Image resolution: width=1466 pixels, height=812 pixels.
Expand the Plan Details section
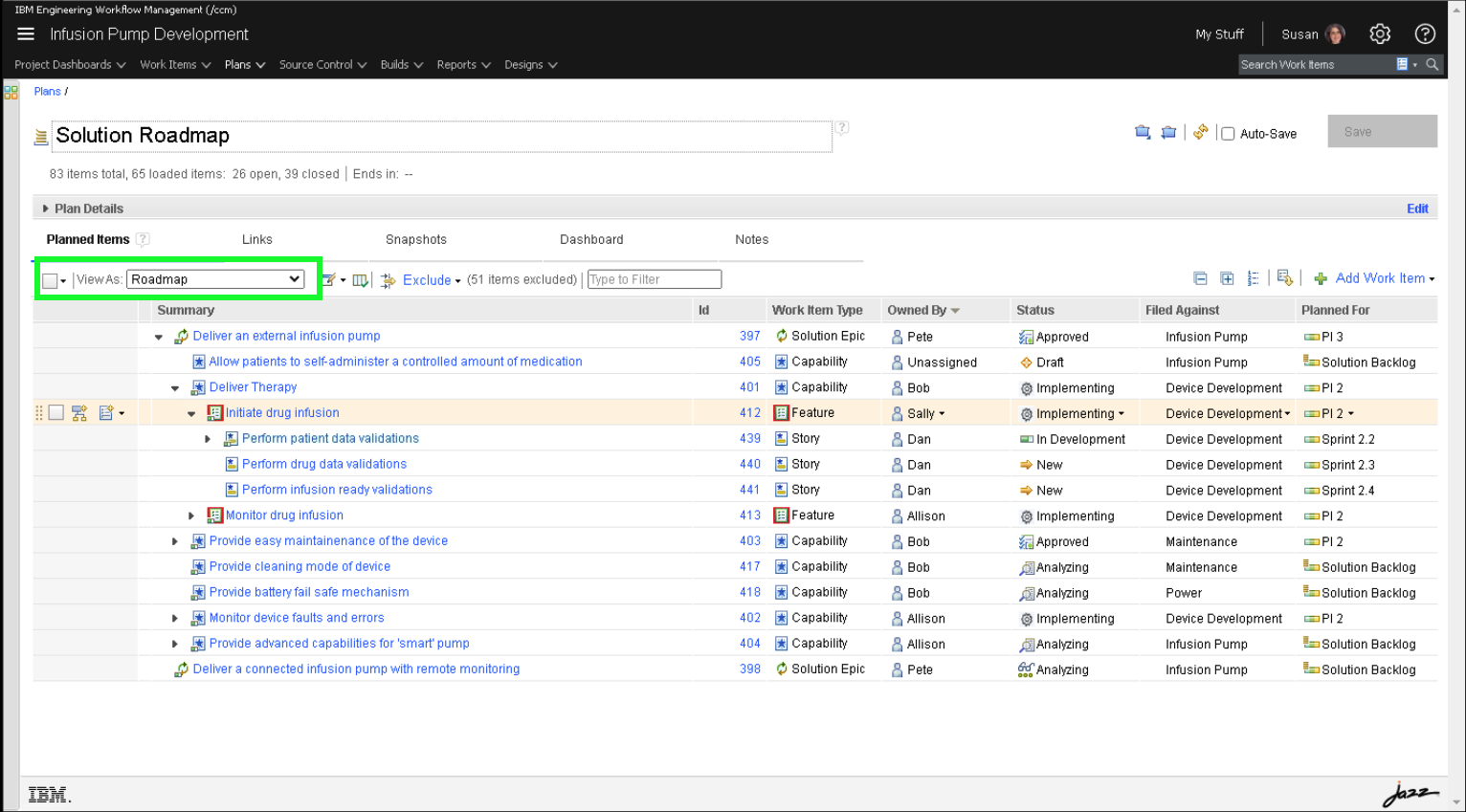45,208
